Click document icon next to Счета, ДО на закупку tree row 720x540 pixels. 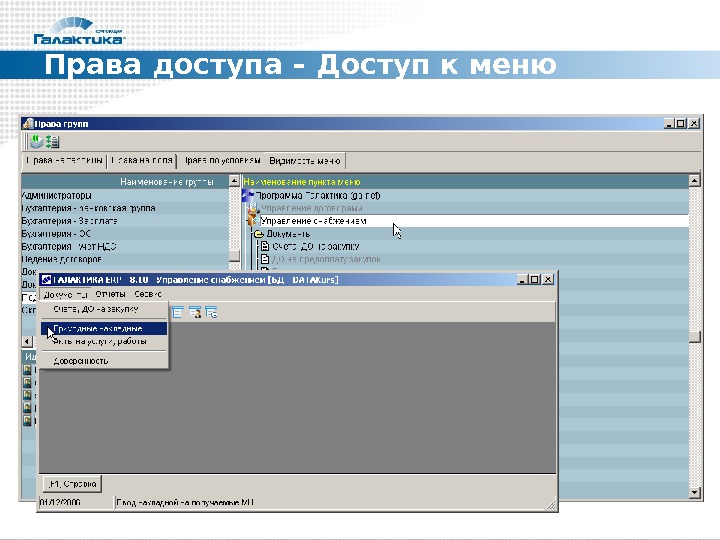coord(265,247)
